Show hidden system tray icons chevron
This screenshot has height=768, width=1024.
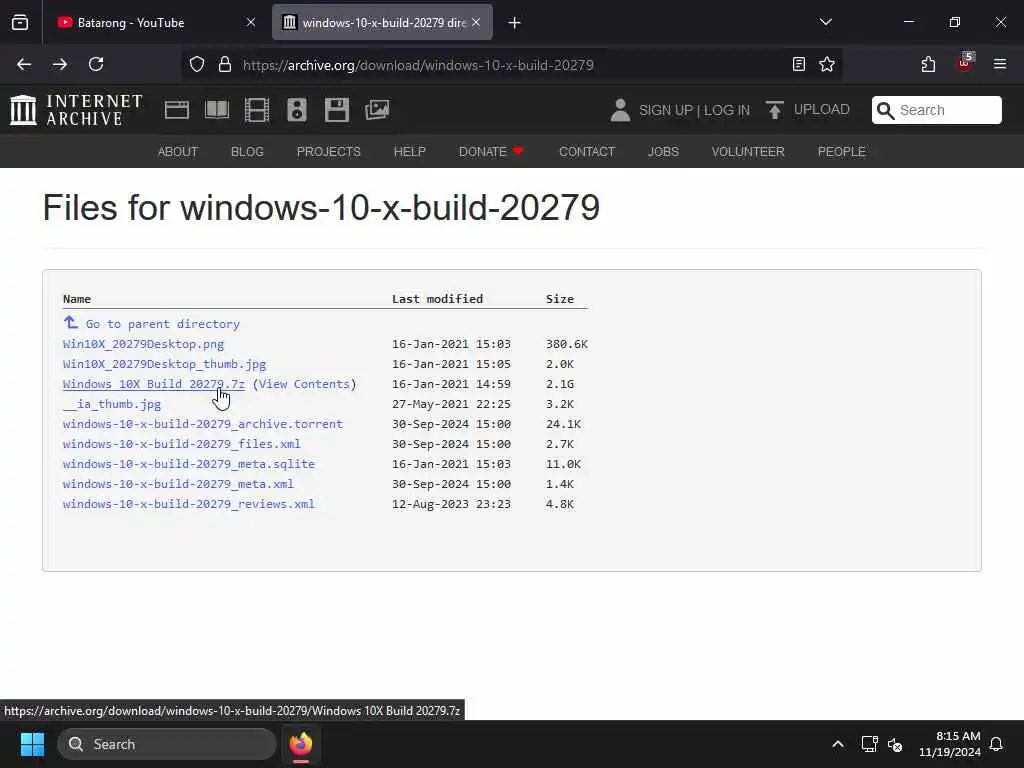838,744
